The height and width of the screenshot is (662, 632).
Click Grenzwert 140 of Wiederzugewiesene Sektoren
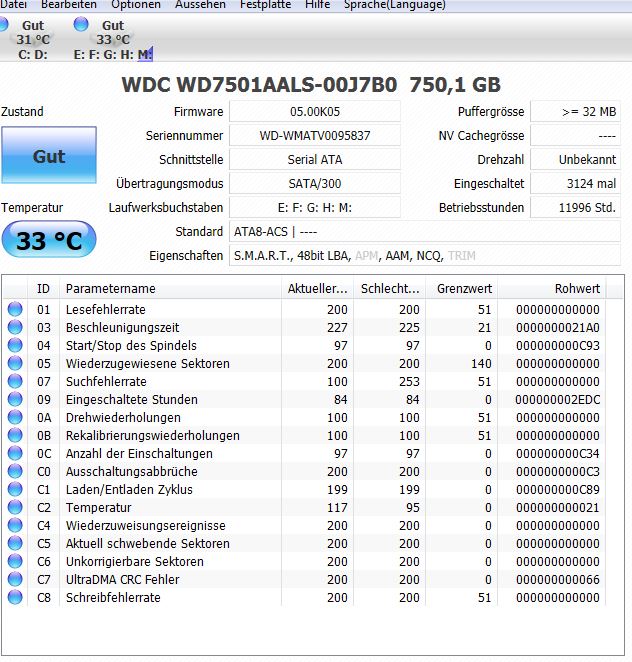click(x=481, y=364)
